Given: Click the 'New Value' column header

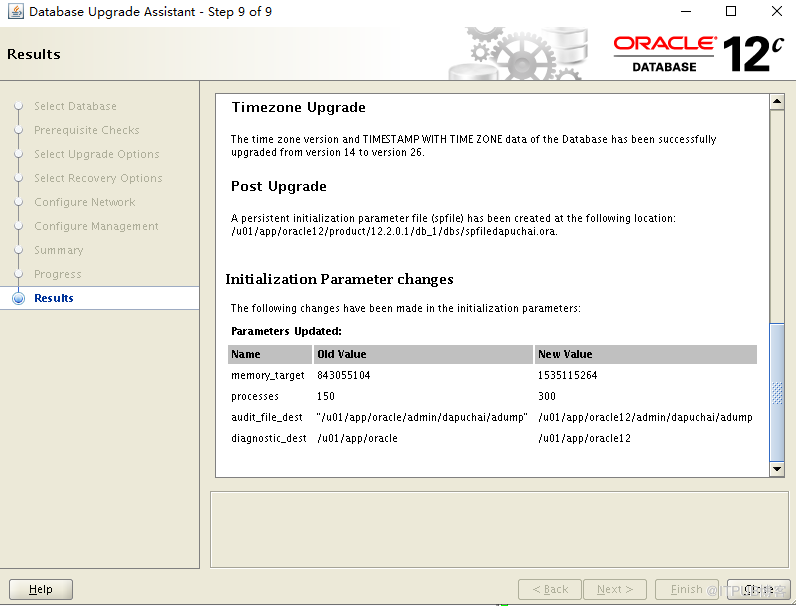Looking at the screenshot, I should tap(646, 354).
